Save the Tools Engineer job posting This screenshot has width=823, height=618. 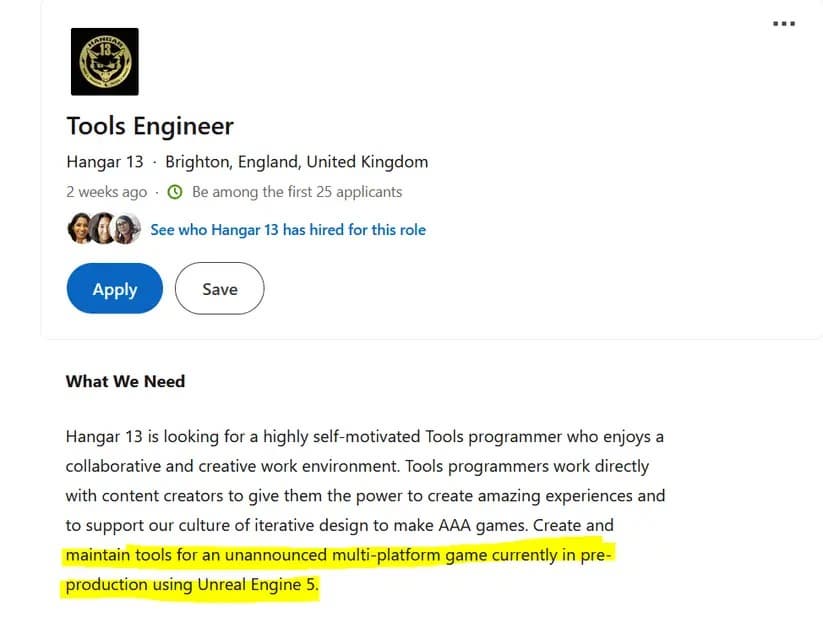pyautogui.click(x=219, y=289)
